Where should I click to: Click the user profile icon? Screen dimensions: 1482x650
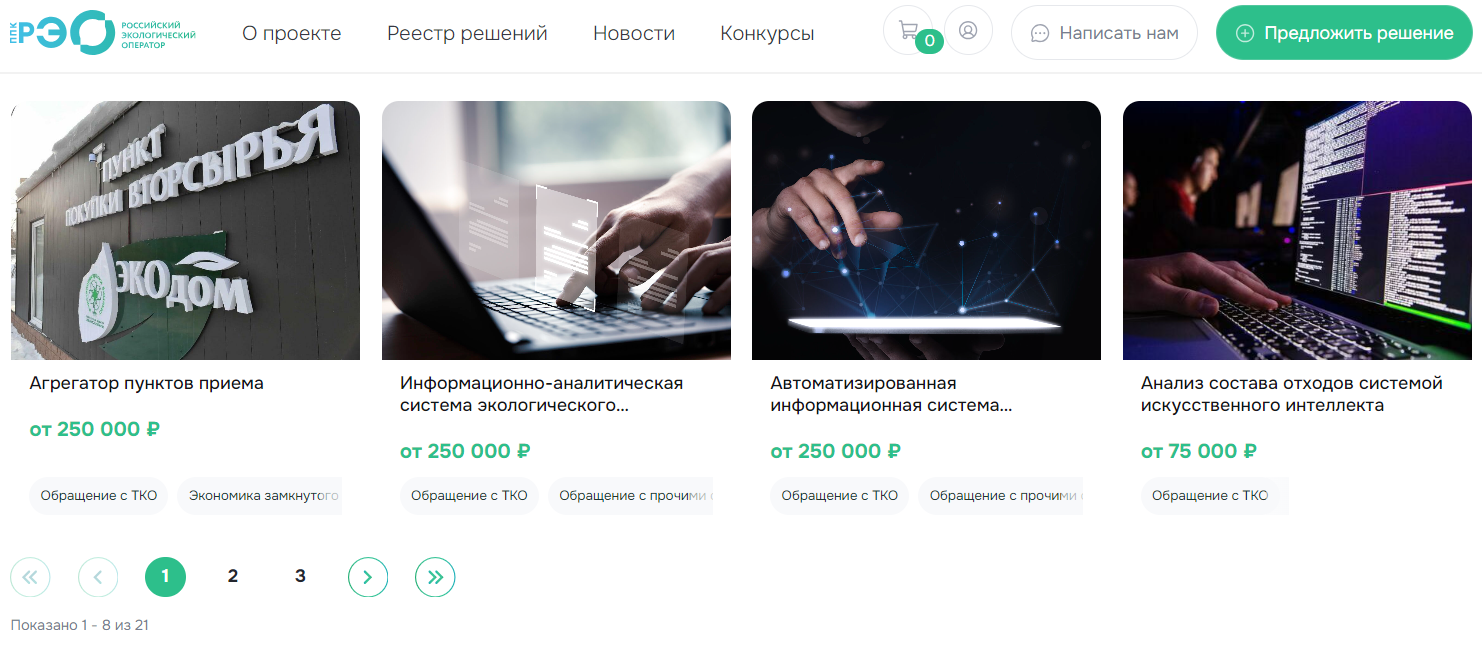coord(968,30)
